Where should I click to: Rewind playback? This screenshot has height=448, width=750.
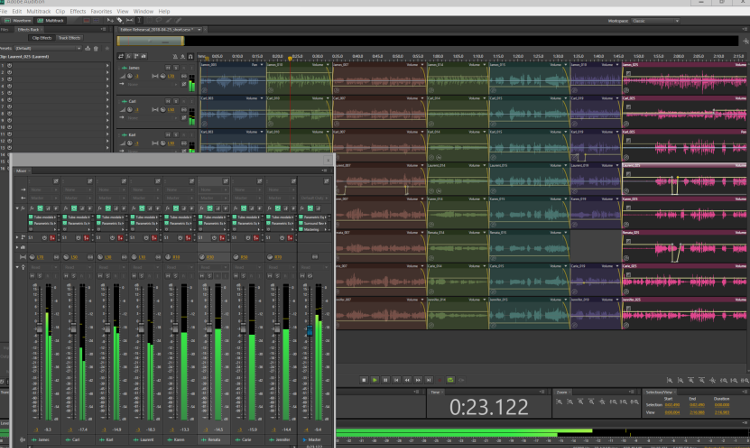[x=407, y=380]
